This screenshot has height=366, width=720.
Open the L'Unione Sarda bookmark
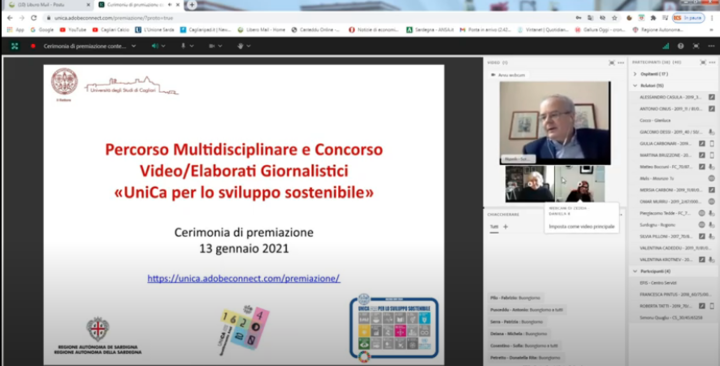tap(154, 30)
